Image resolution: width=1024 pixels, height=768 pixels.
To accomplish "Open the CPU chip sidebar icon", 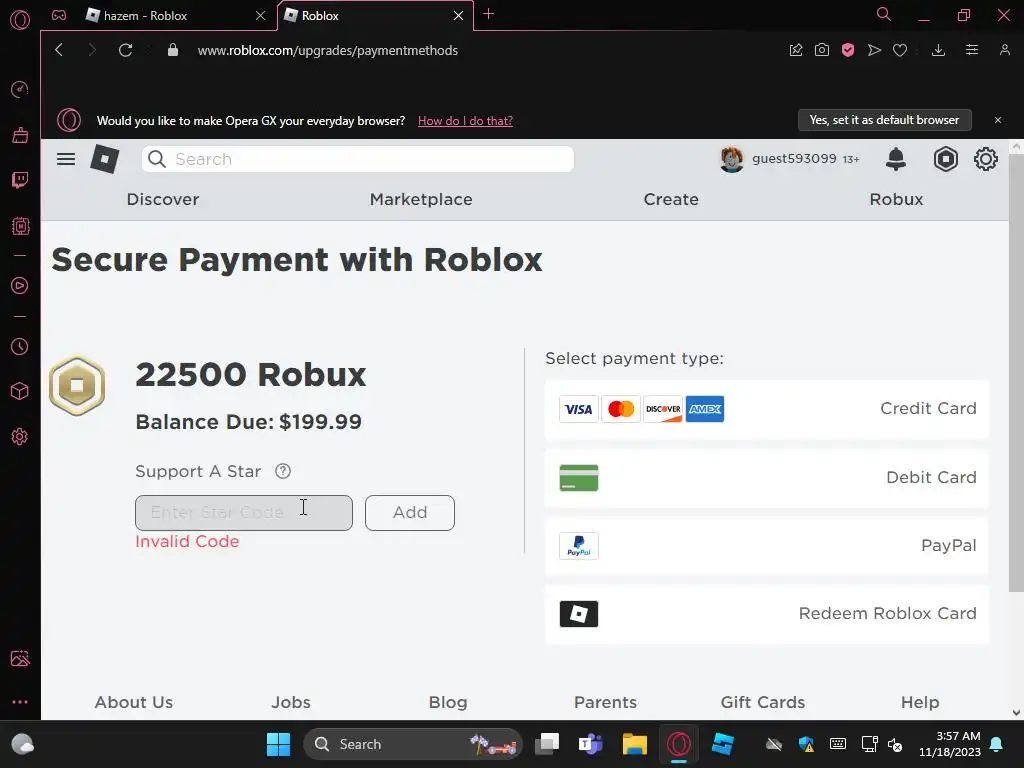I will coord(20,226).
